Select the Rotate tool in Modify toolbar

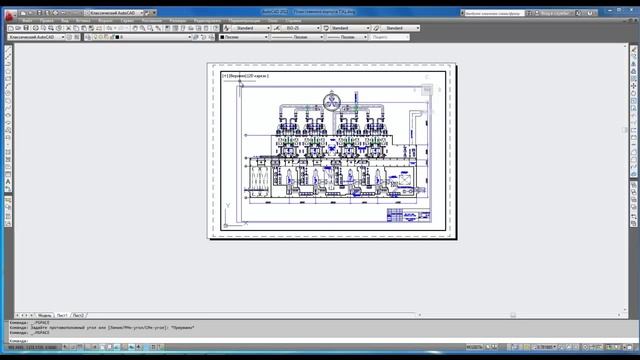click(x=633, y=93)
